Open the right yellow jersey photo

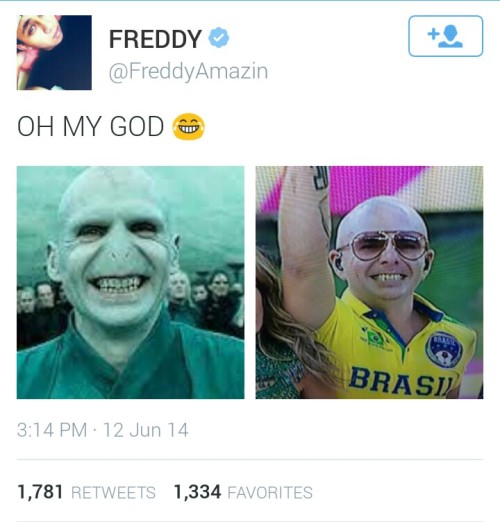[369, 282]
